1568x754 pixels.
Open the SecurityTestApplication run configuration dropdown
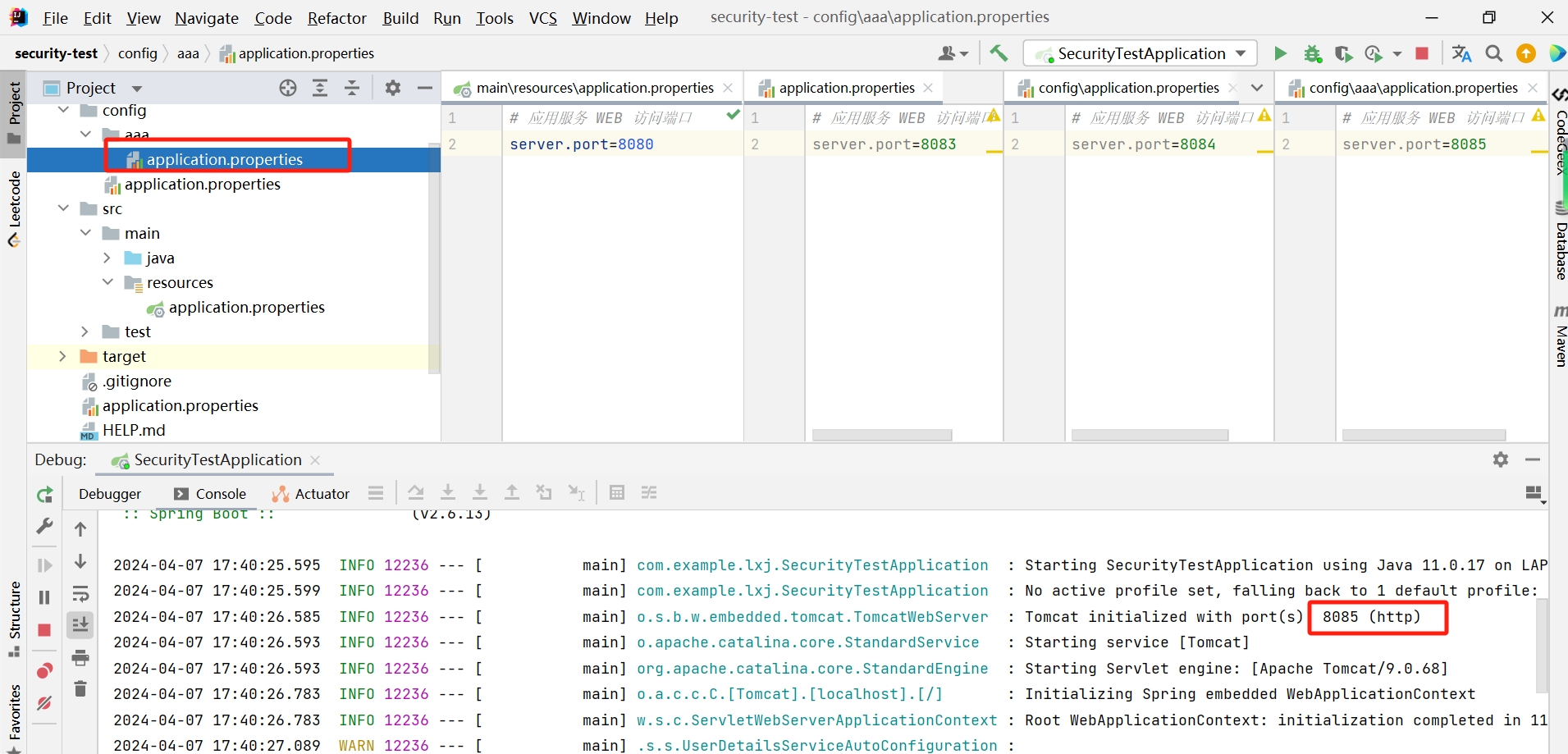1141,53
